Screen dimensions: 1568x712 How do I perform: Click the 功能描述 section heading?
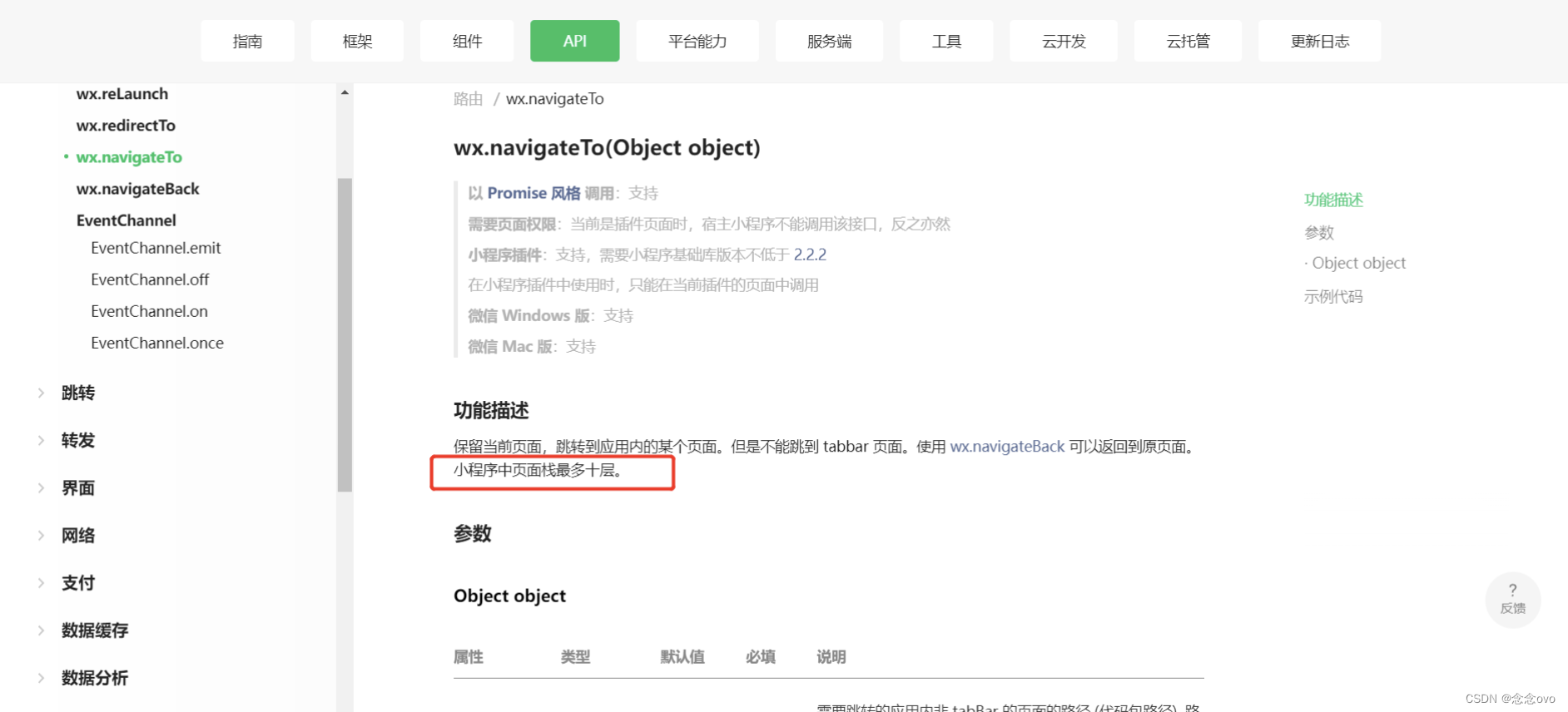pos(491,410)
